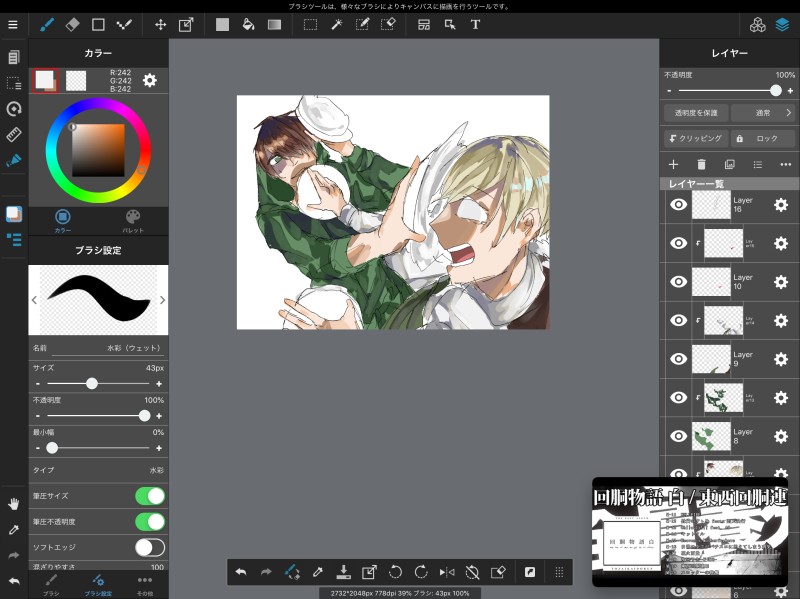800x599 pixels.
Task: Click the ruler icon in left sidebar
Action: pos(14,134)
